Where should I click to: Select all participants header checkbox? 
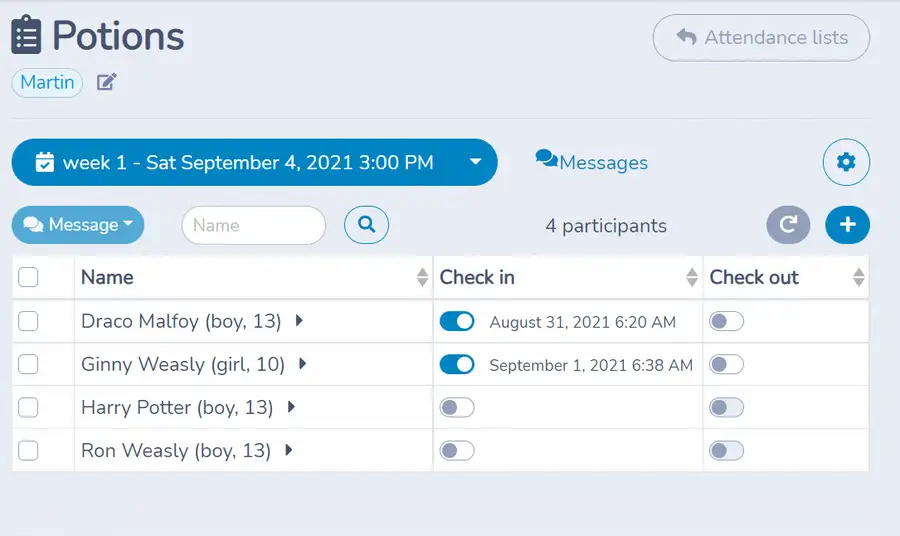point(28,277)
